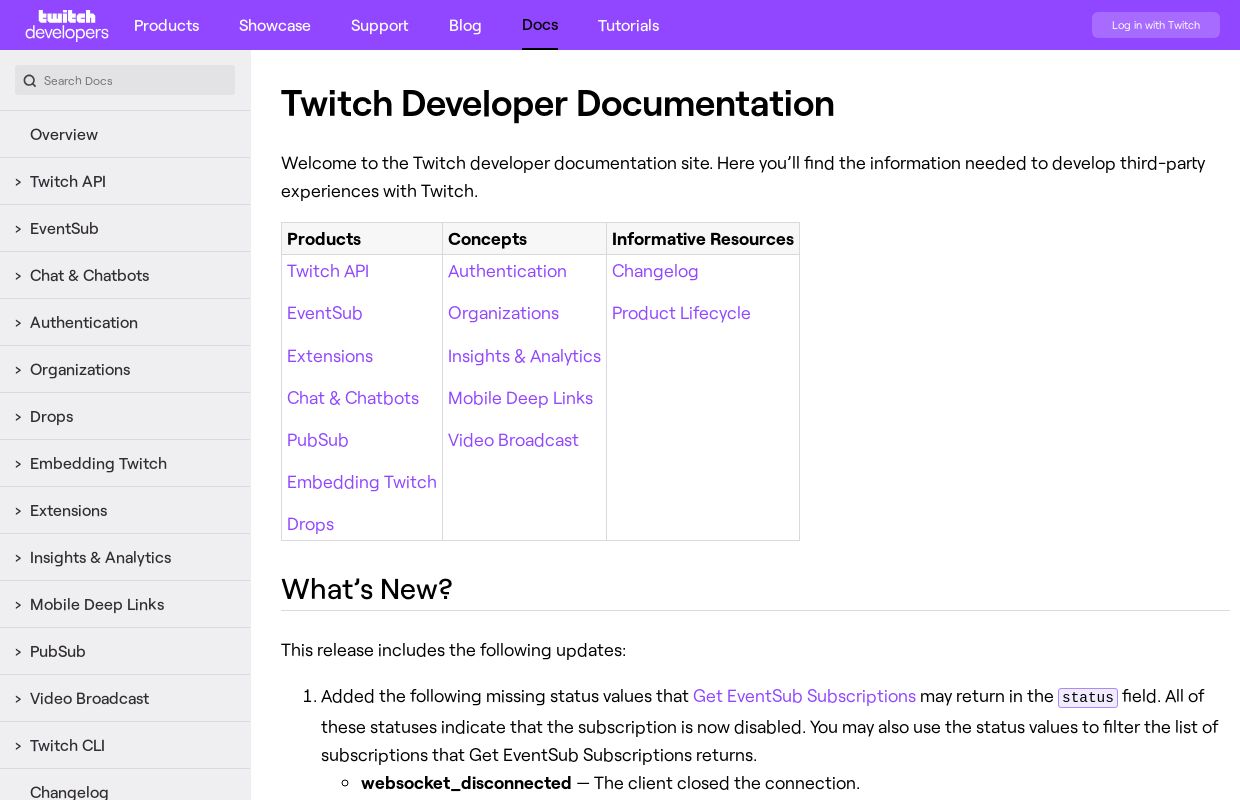Open the Showcase nav item

coord(275,25)
